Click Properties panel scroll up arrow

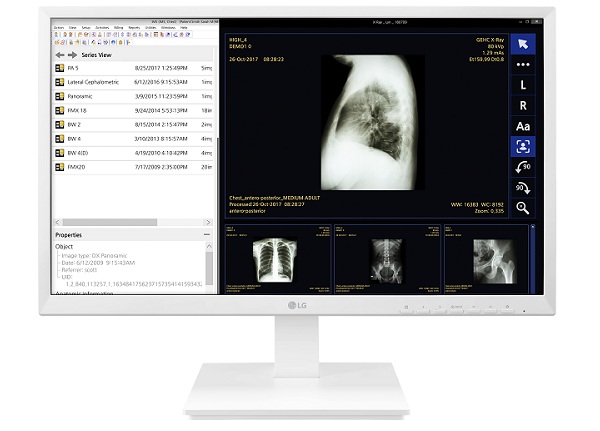(209, 246)
